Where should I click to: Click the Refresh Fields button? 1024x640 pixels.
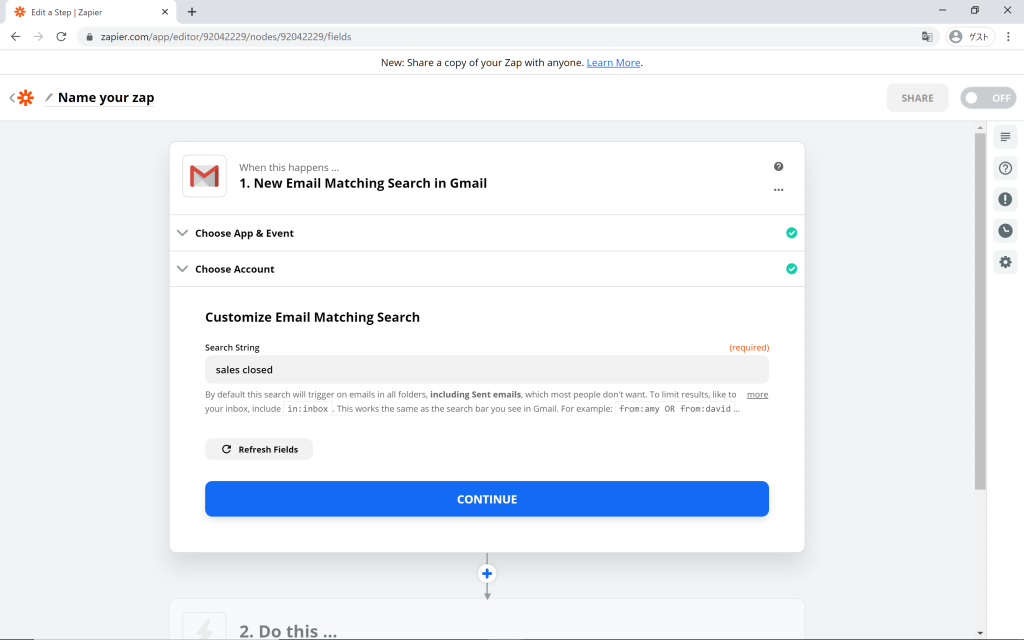coord(259,449)
